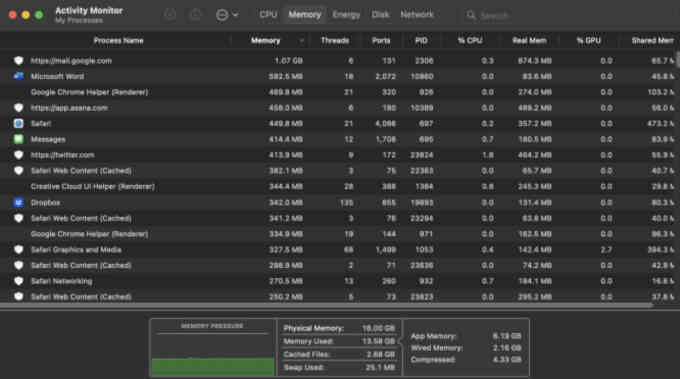
Task: Sort by the Ports column header
Action: (x=381, y=41)
